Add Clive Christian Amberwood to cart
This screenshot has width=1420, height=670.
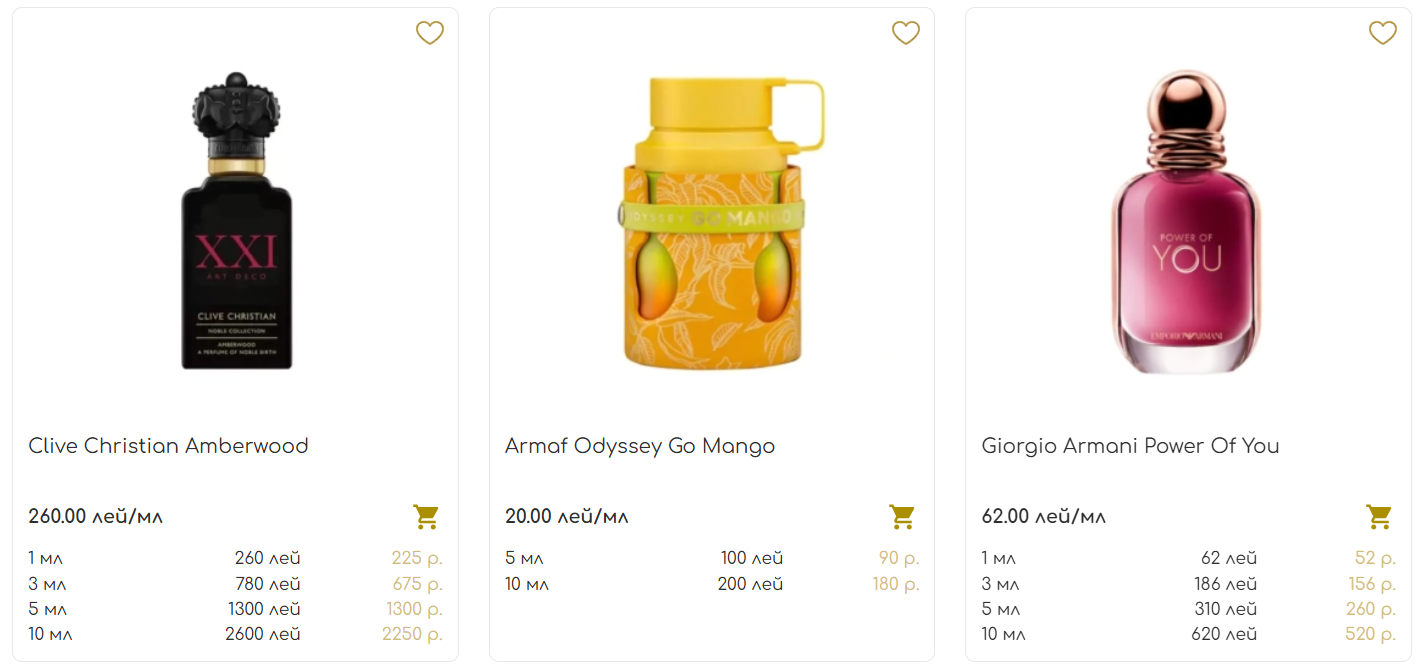tap(427, 517)
